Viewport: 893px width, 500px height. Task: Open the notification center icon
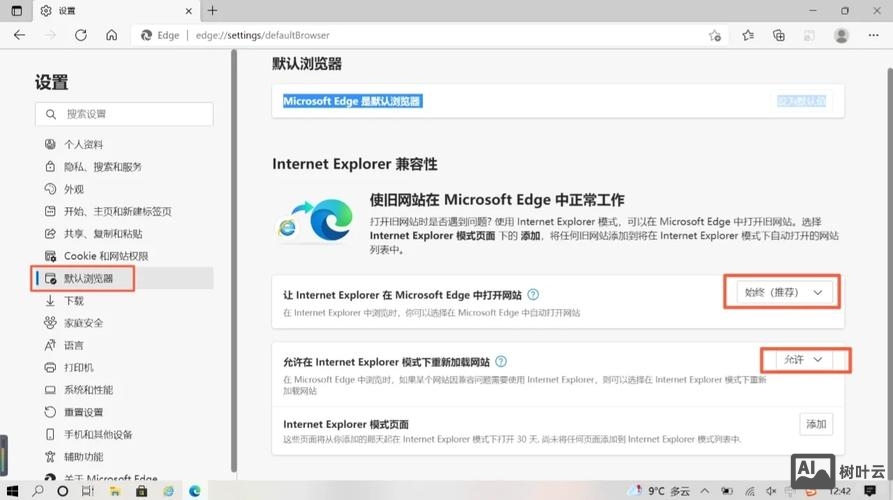870,491
